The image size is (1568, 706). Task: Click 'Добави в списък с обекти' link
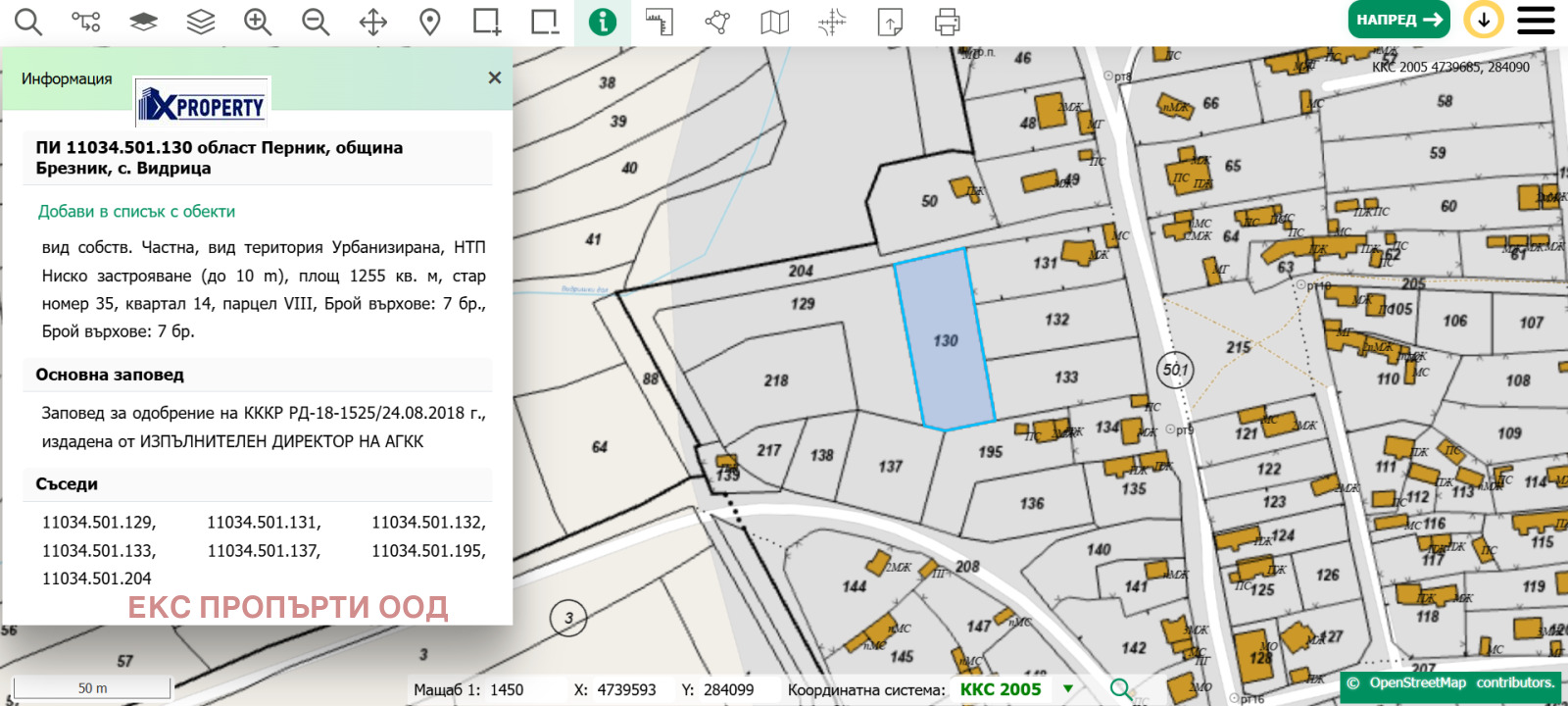[x=136, y=211]
